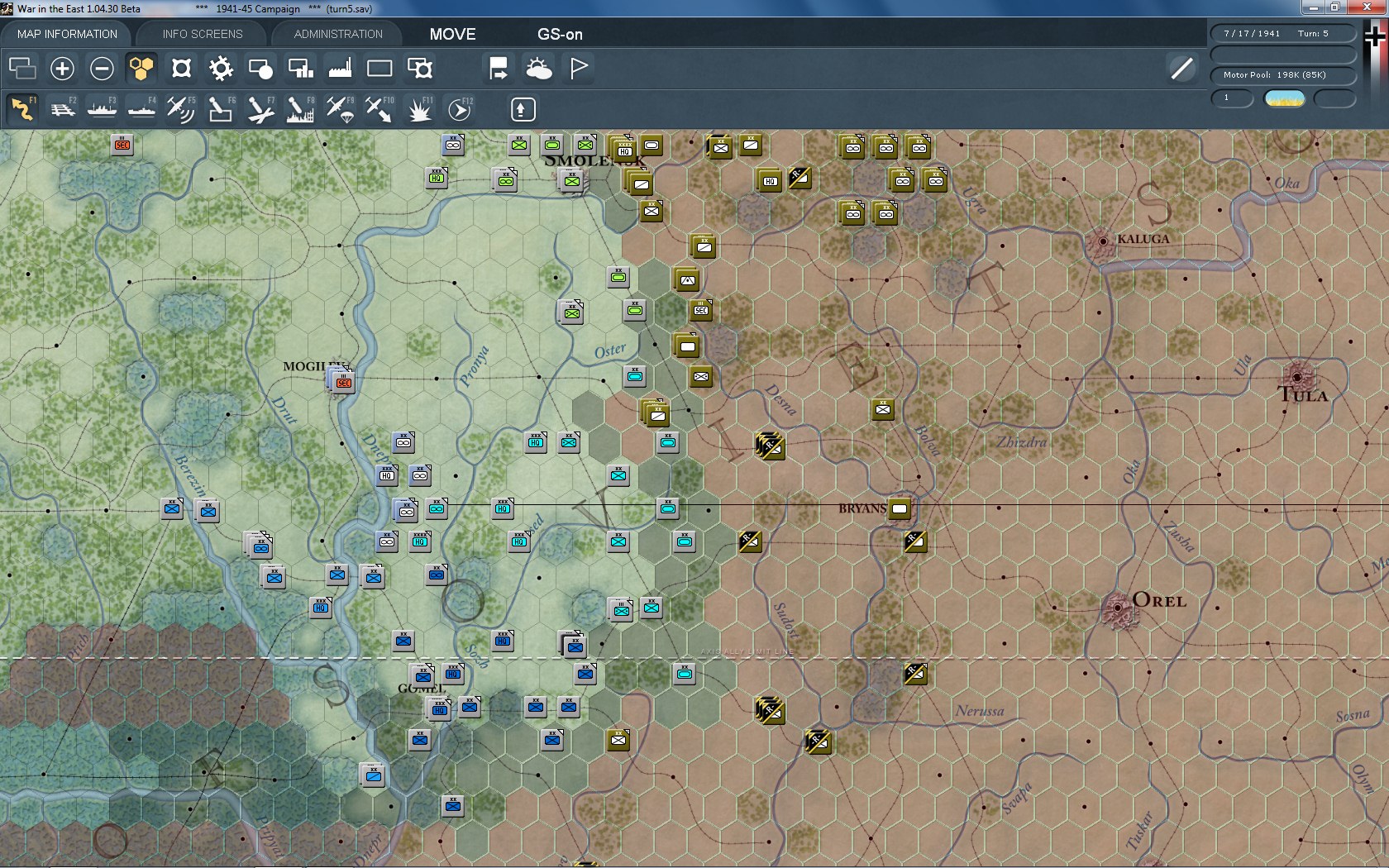Image resolution: width=1389 pixels, height=868 pixels.
Task: Click the date 7/17/1941 Turn 5 display
Action: tap(1283, 34)
